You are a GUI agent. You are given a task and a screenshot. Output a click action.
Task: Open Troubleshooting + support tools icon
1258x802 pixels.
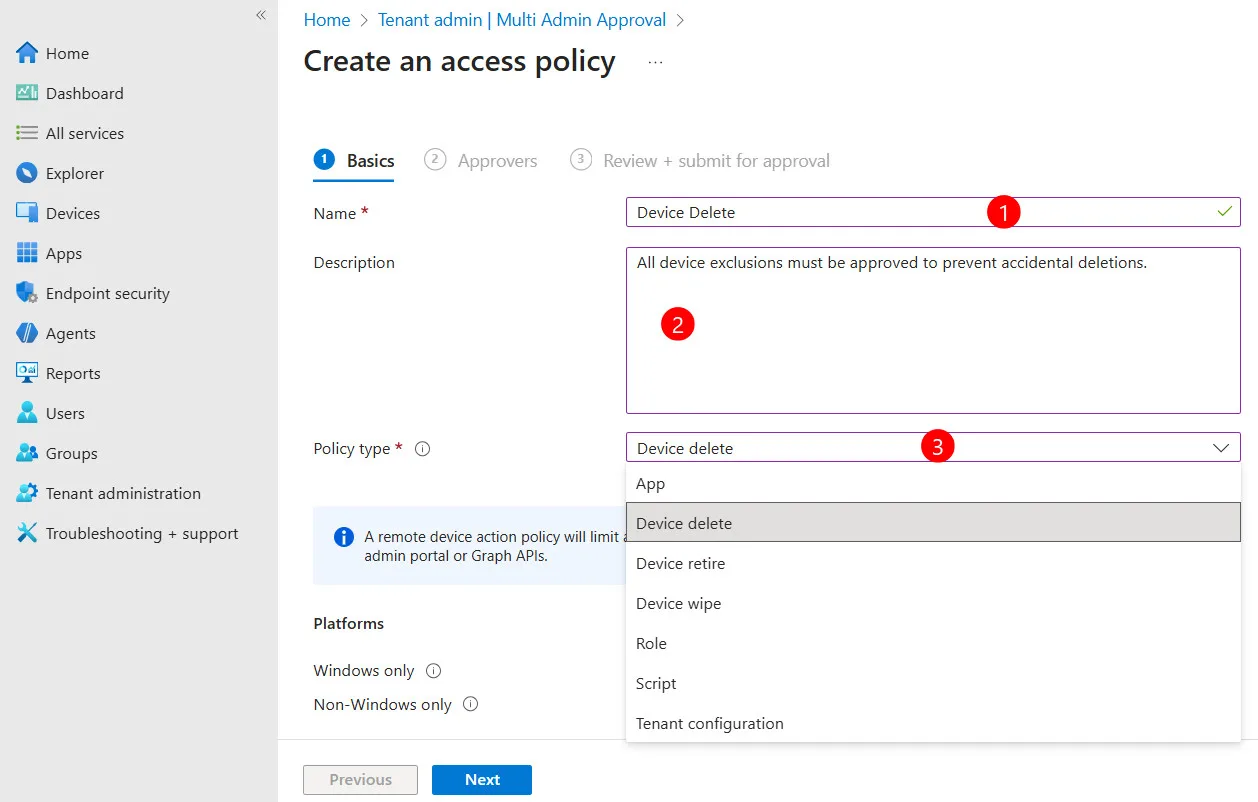(x=27, y=533)
